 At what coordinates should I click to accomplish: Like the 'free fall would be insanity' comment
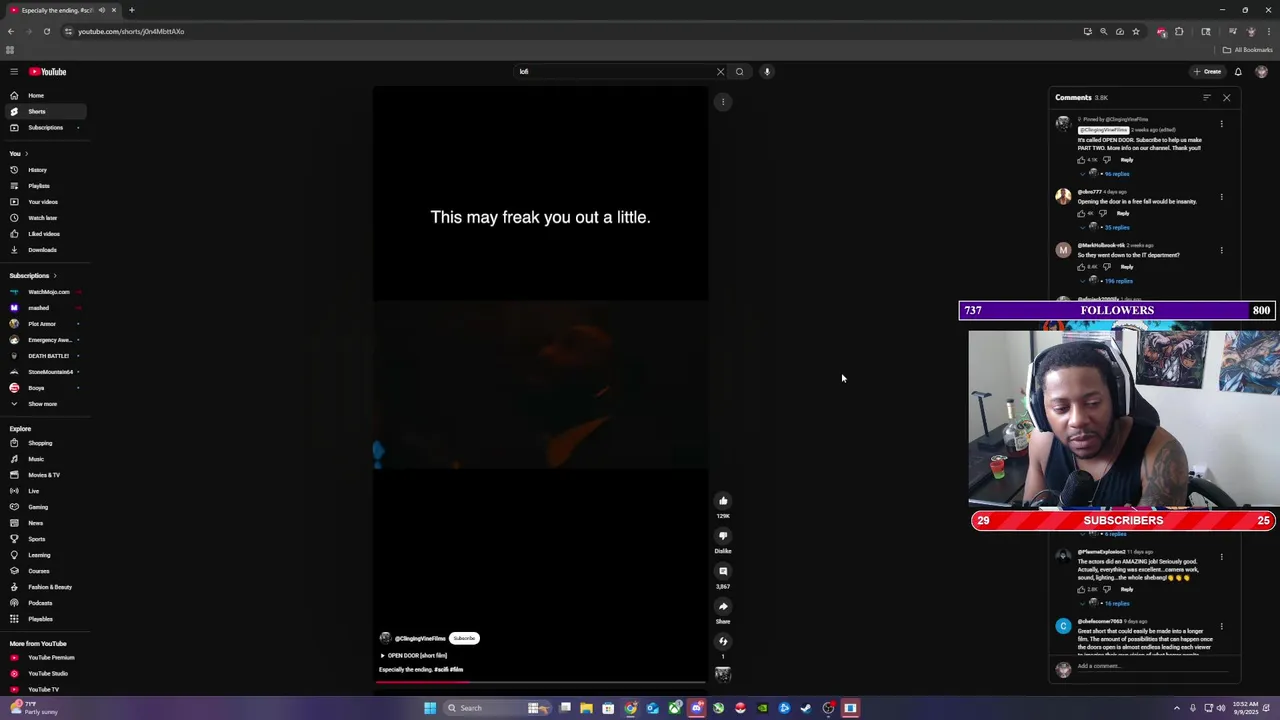click(1081, 213)
